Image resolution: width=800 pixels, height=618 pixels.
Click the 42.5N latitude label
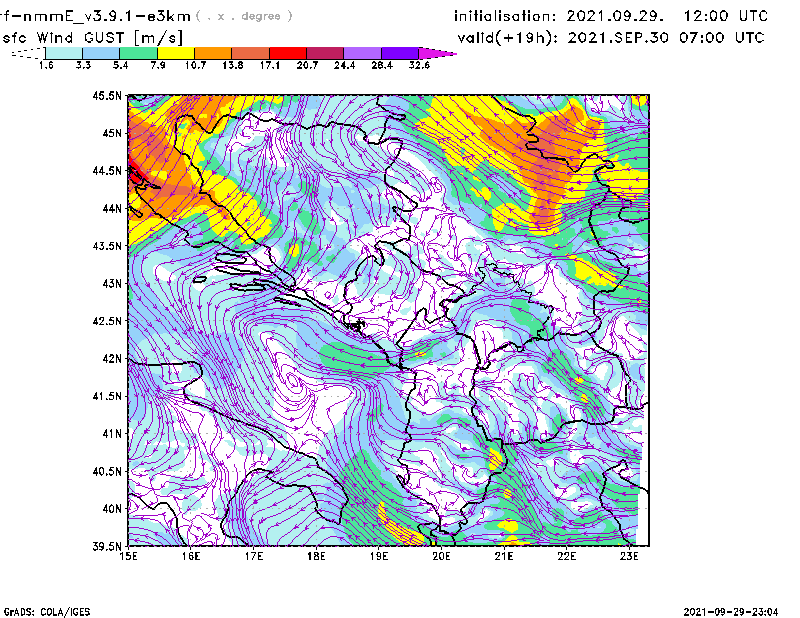[107, 321]
